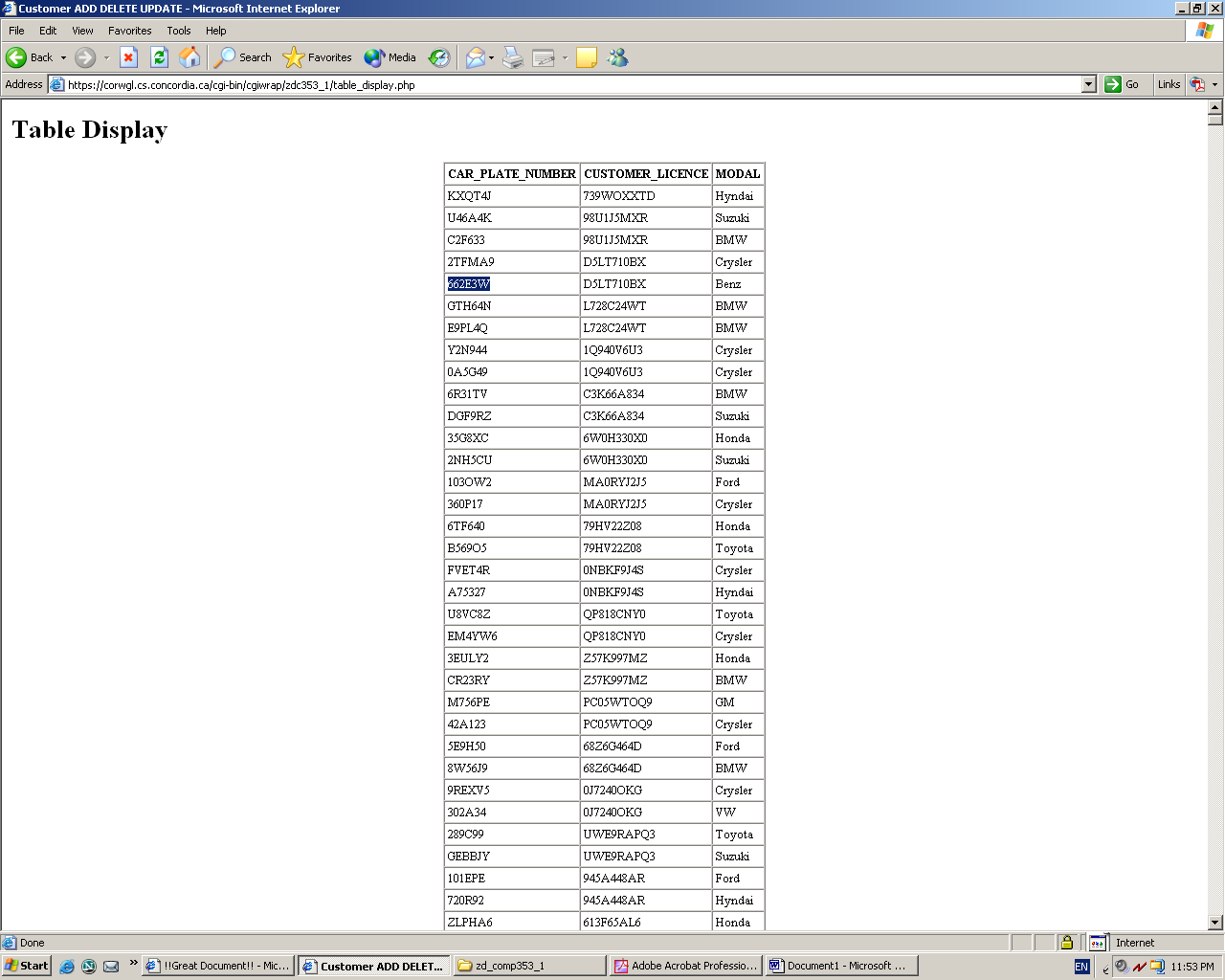Click the Mail envelope icon
The image size is (1225, 980).
(476, 57)
